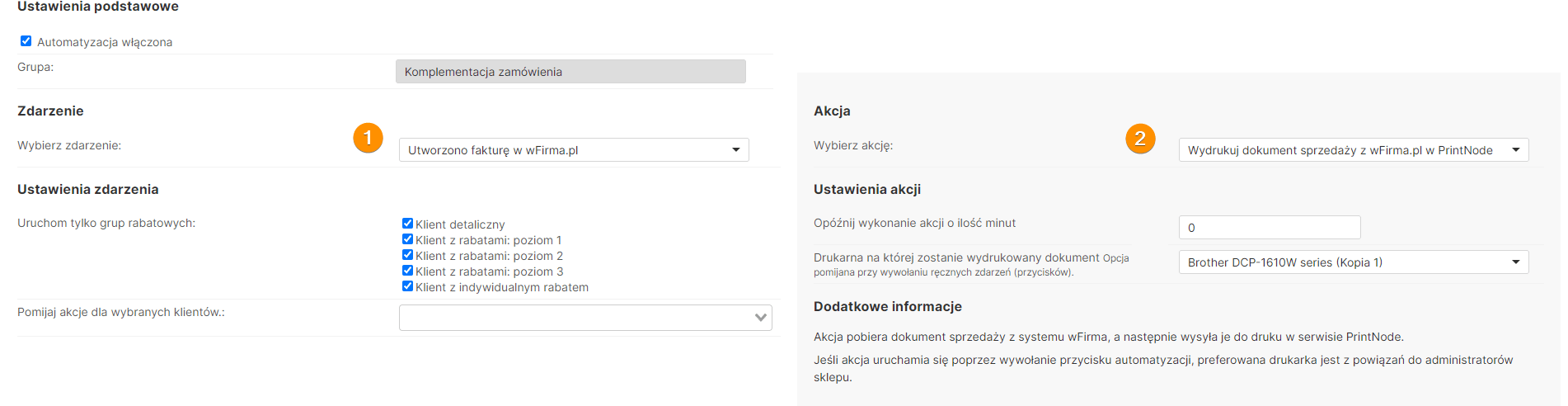Expand the printer selection dropdown
Screen dimensions: 1568x406
1353,262
